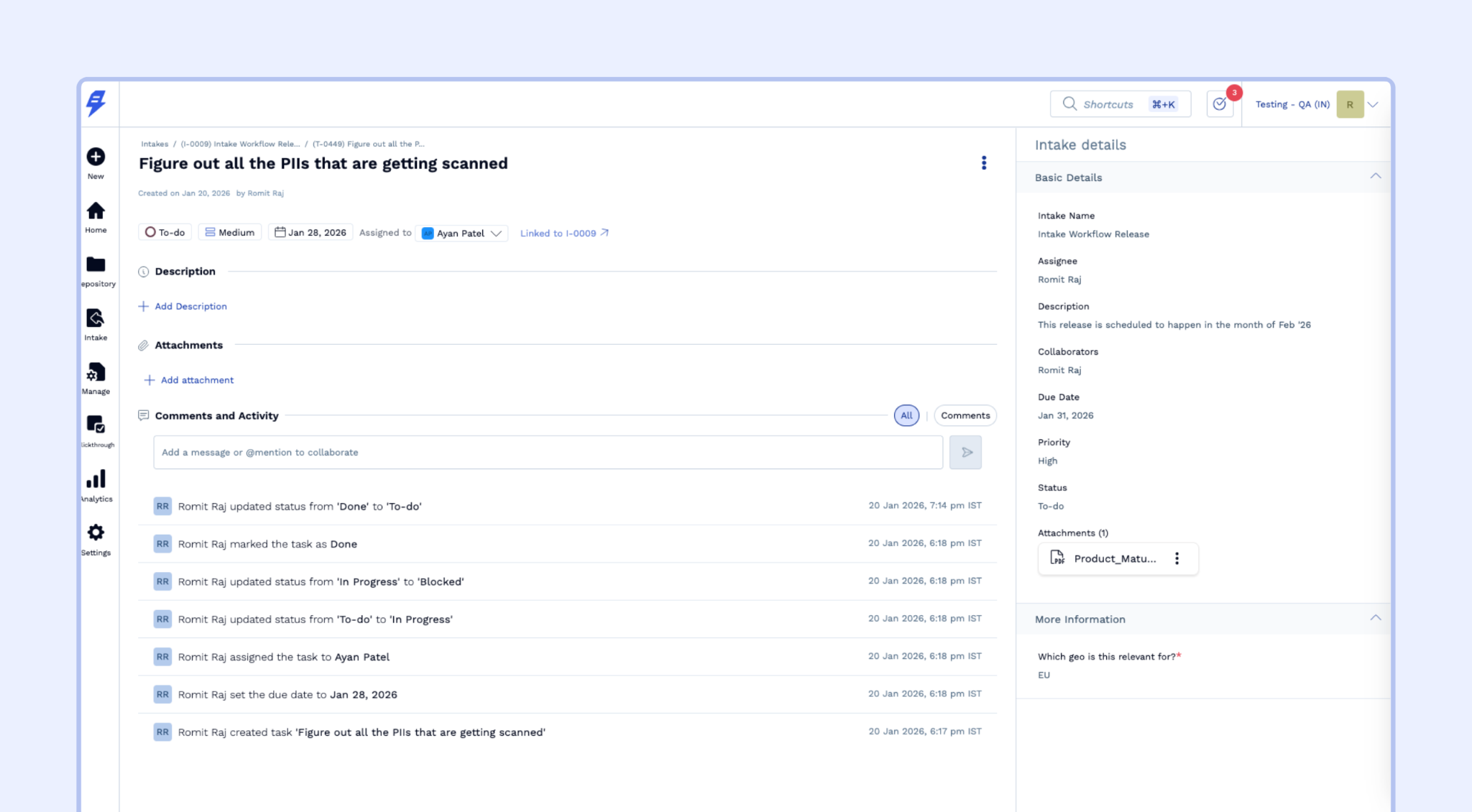Image resolution: width=1472 pixels, height=812 pixels.
Task: Click the Intakes breadcrumb link
Action: (155, 144)
